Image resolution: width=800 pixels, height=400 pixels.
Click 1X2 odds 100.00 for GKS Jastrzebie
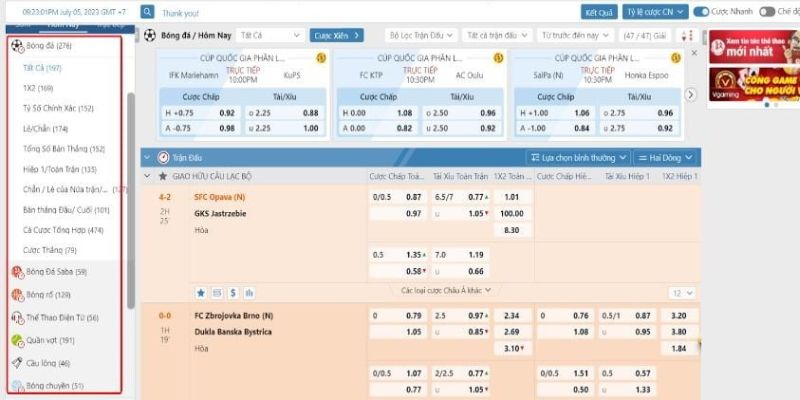pyautogui.click(x=512, y=214)
